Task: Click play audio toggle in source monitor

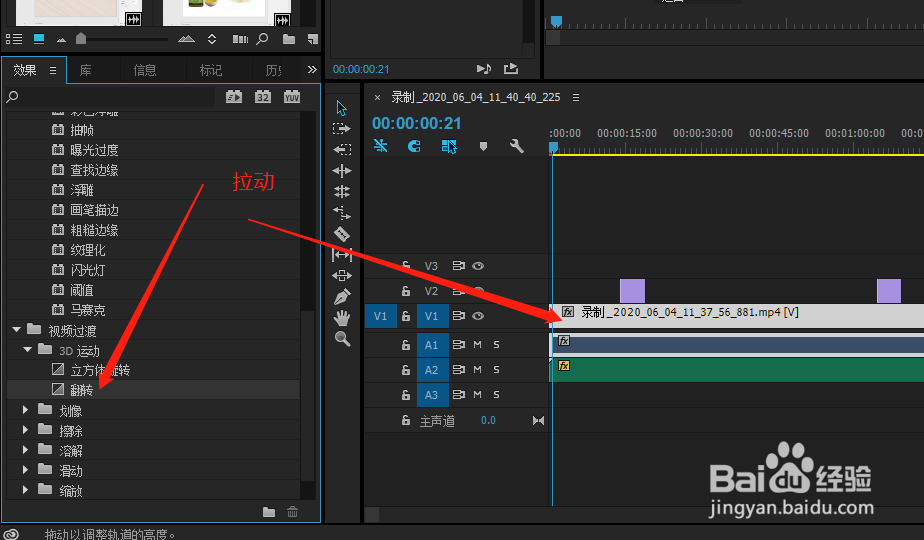Action: tap(484, 68)
